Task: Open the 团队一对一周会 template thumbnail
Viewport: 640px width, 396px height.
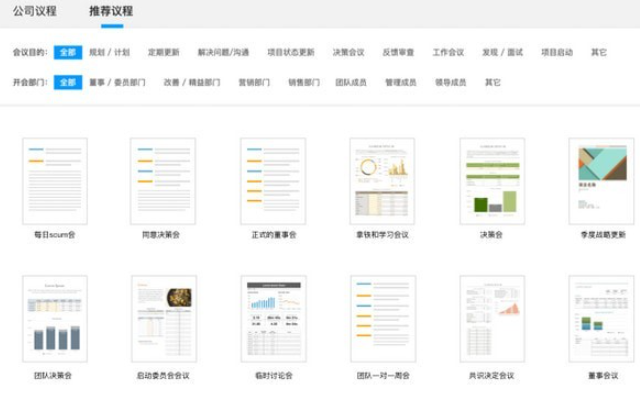Action: [383, 319]
